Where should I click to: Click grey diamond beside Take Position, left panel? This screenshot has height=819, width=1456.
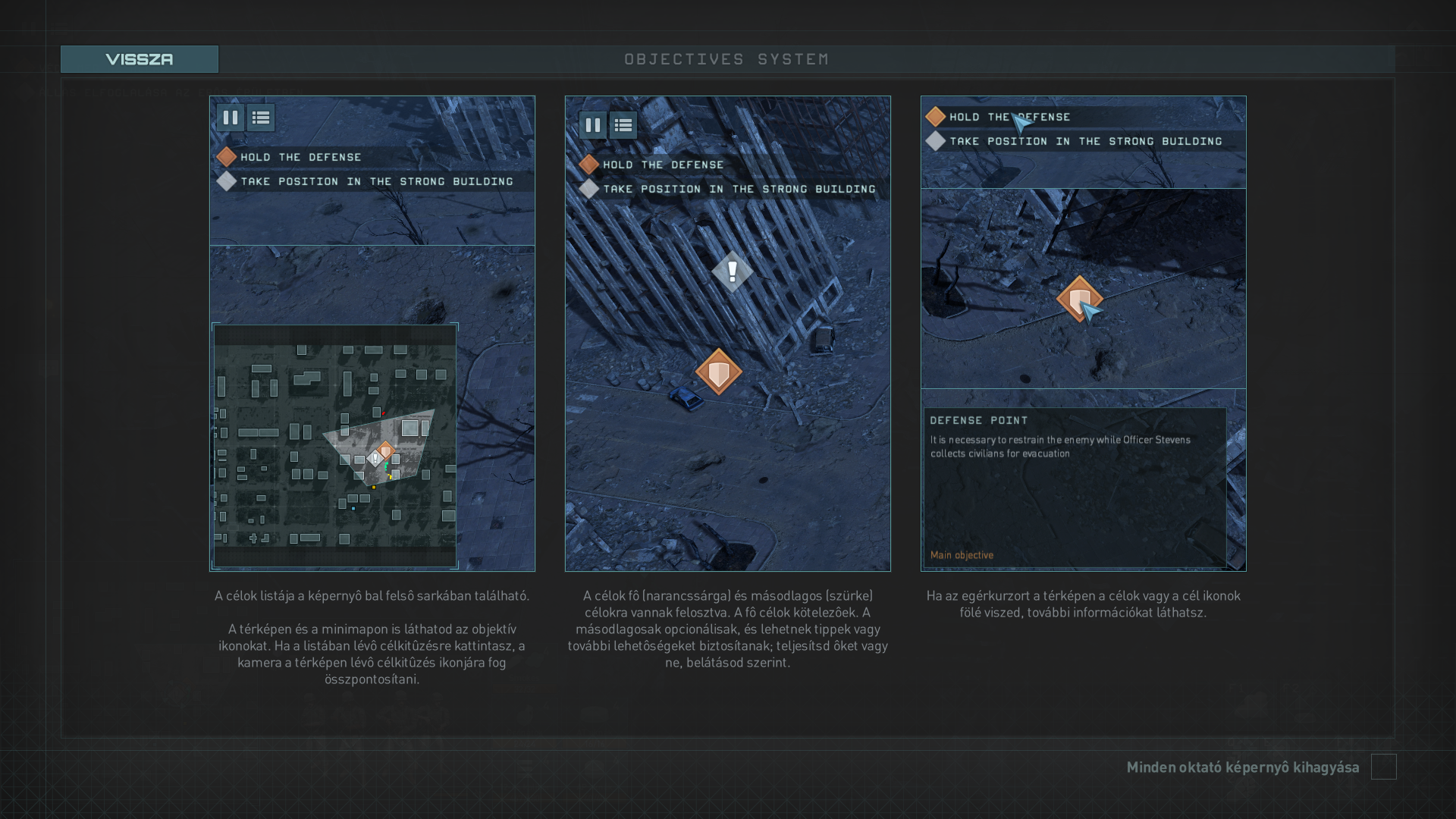pos(226,181)
